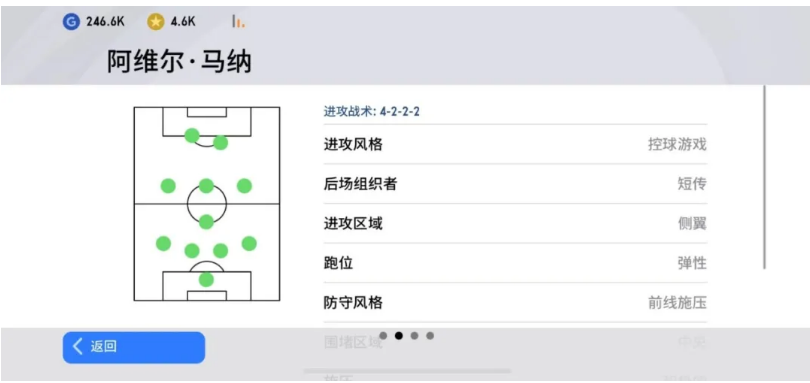Image resolution: width=810 pixels, height=383 pixels.
Task: Tap the 返回 back button
Action: pos(134,347)
